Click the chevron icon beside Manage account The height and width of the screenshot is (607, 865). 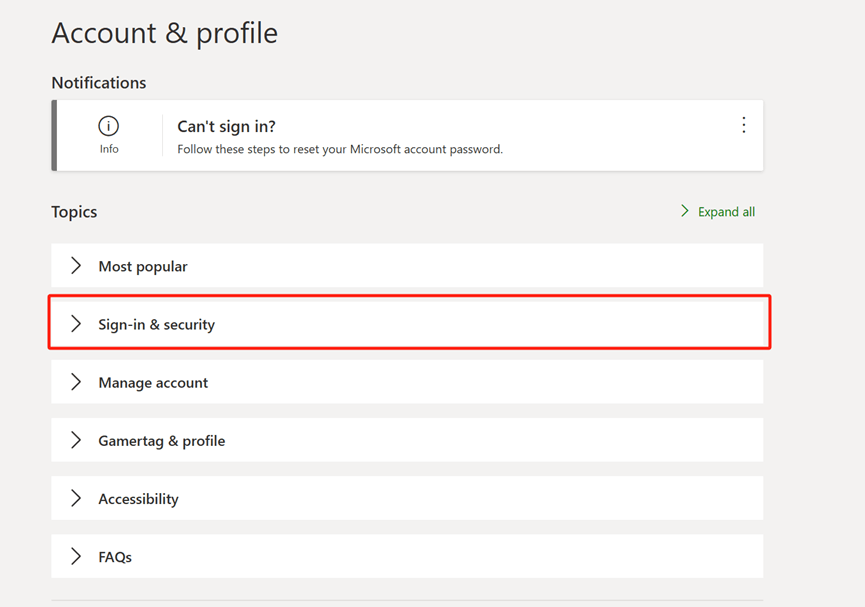click(76, 382)
